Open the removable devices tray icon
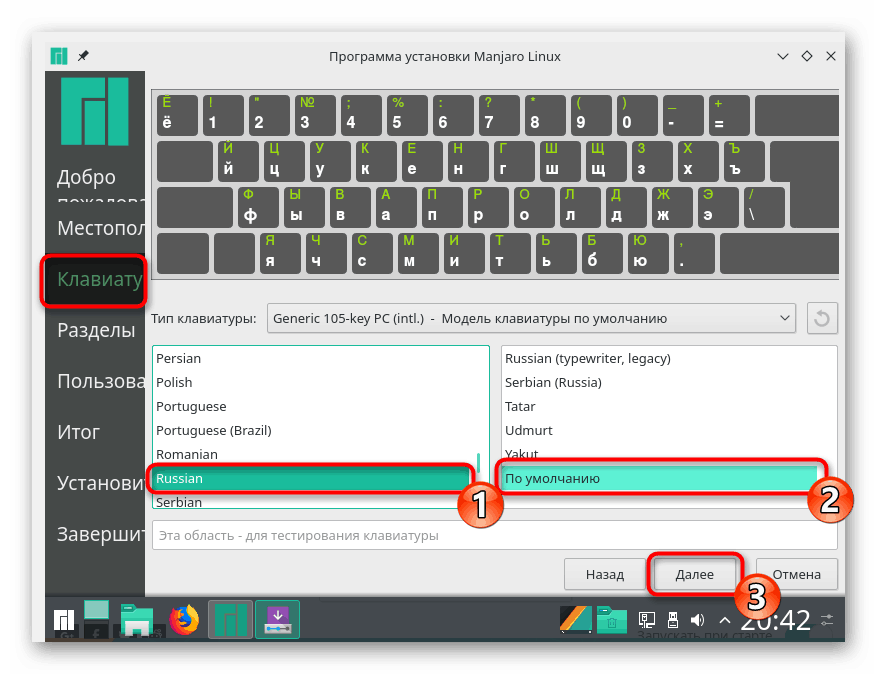 [673, 620]
